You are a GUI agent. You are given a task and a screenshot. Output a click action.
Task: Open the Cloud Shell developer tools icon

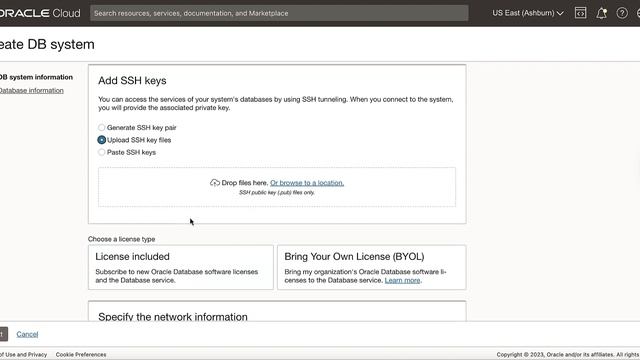580,13
